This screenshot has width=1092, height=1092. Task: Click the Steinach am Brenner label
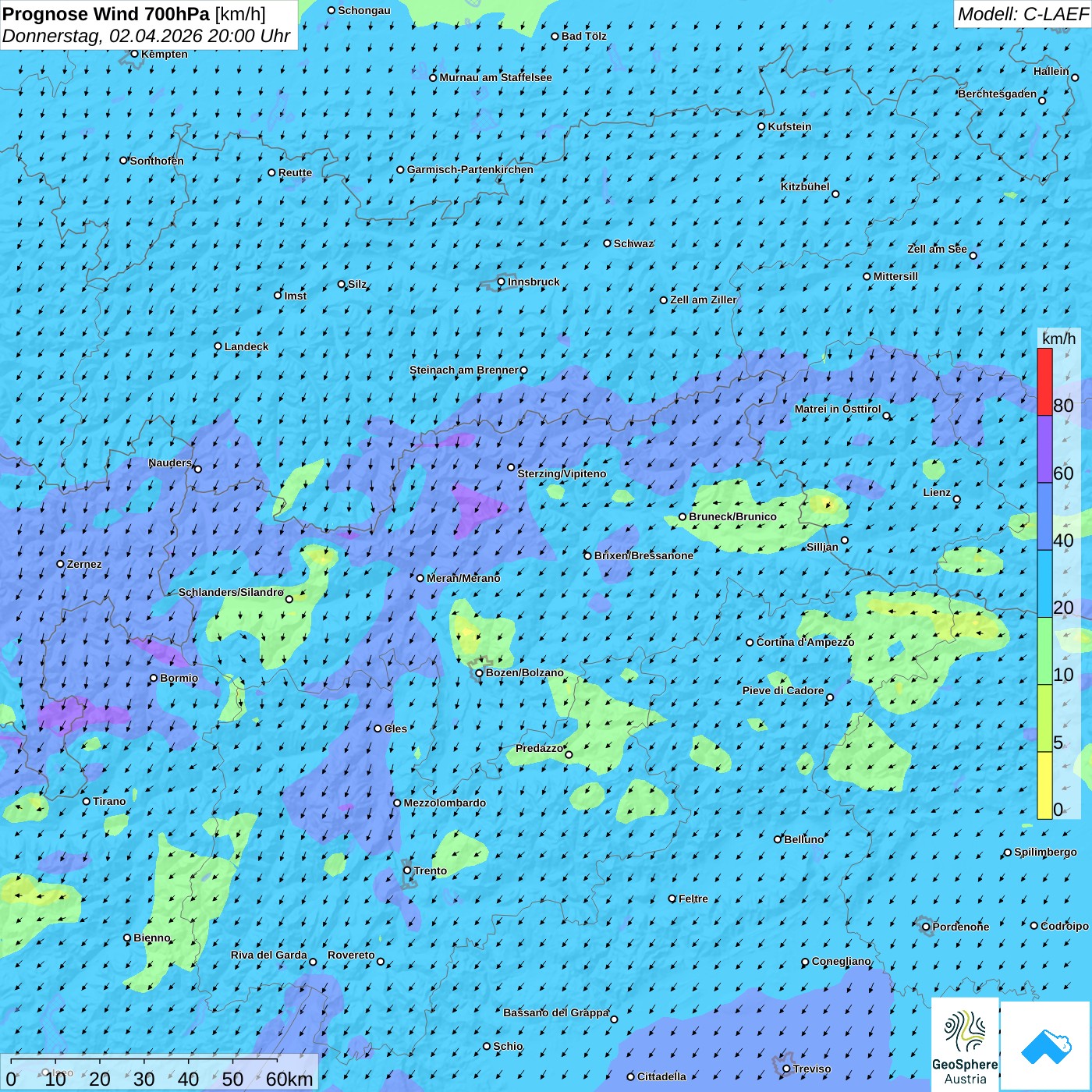(x=463, y=370)
